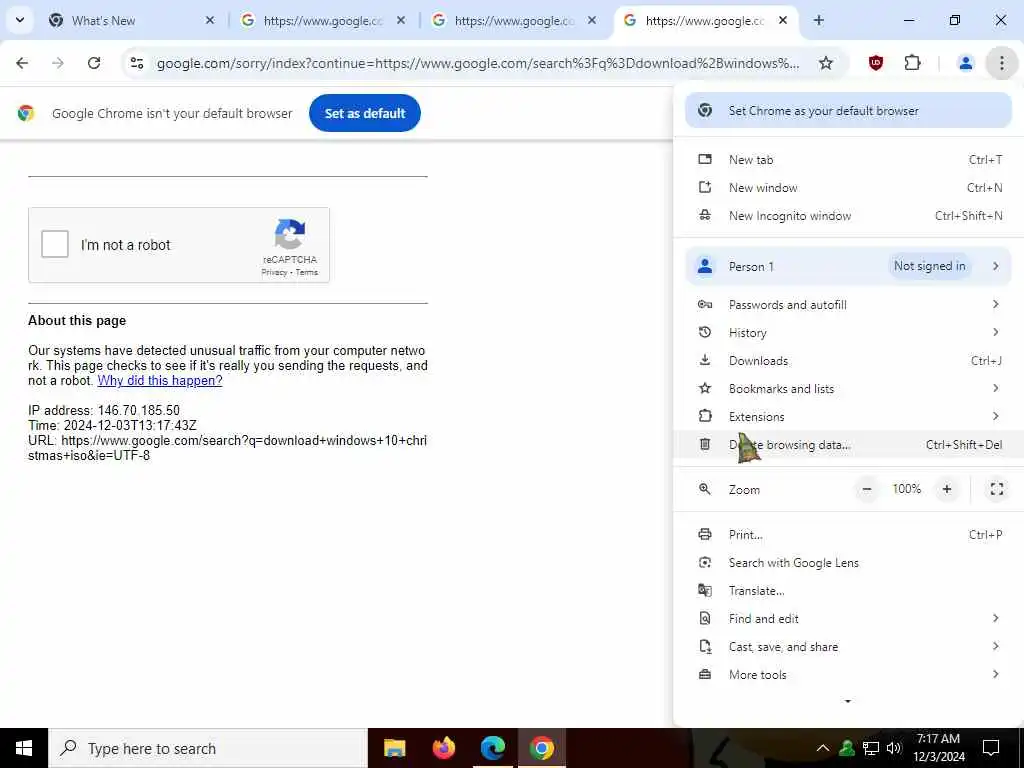Switch to the second Google tab

tap(514, 20)
